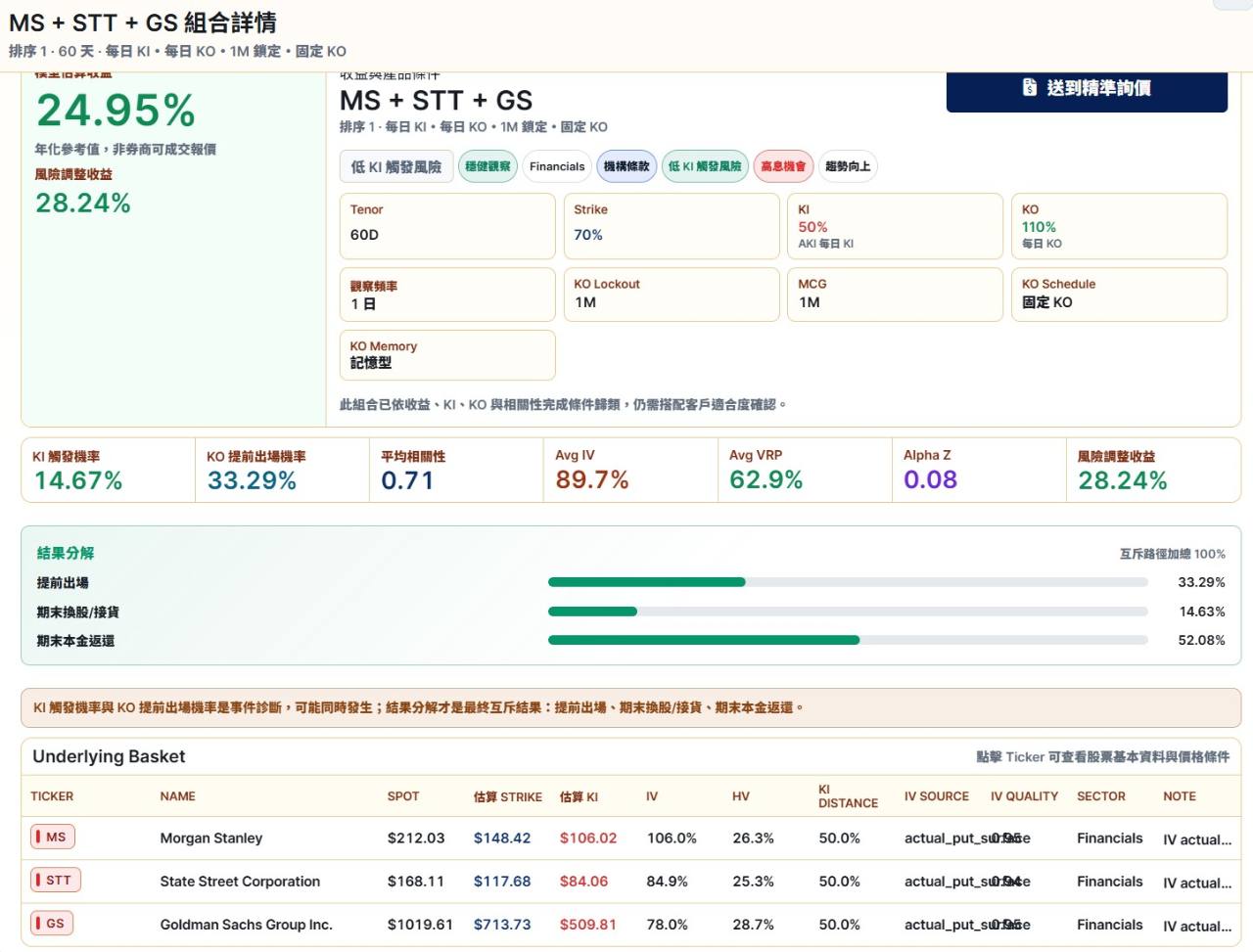Click the Avg VRP 62.9% metric

click(805, 470)
